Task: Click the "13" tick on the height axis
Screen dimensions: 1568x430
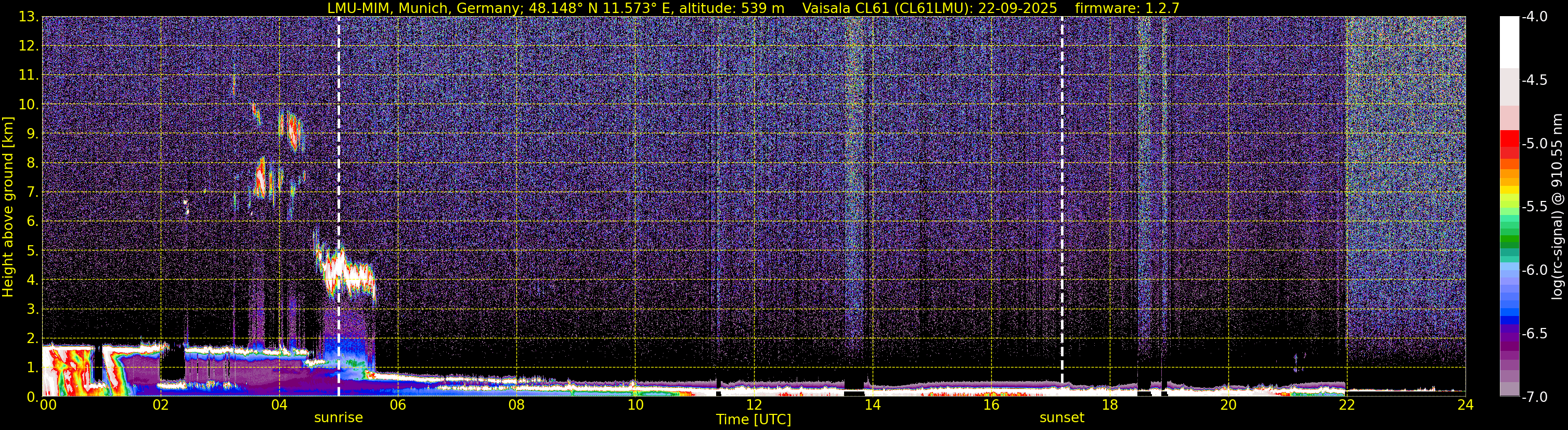Action: click(x=28, y=17)
